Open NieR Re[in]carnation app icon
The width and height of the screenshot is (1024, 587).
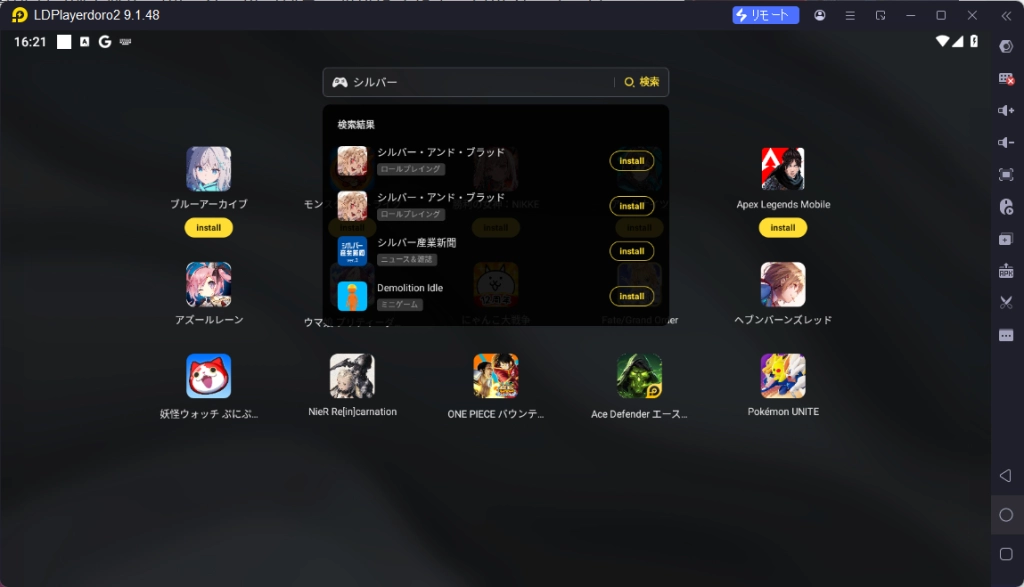pos(352,376)
